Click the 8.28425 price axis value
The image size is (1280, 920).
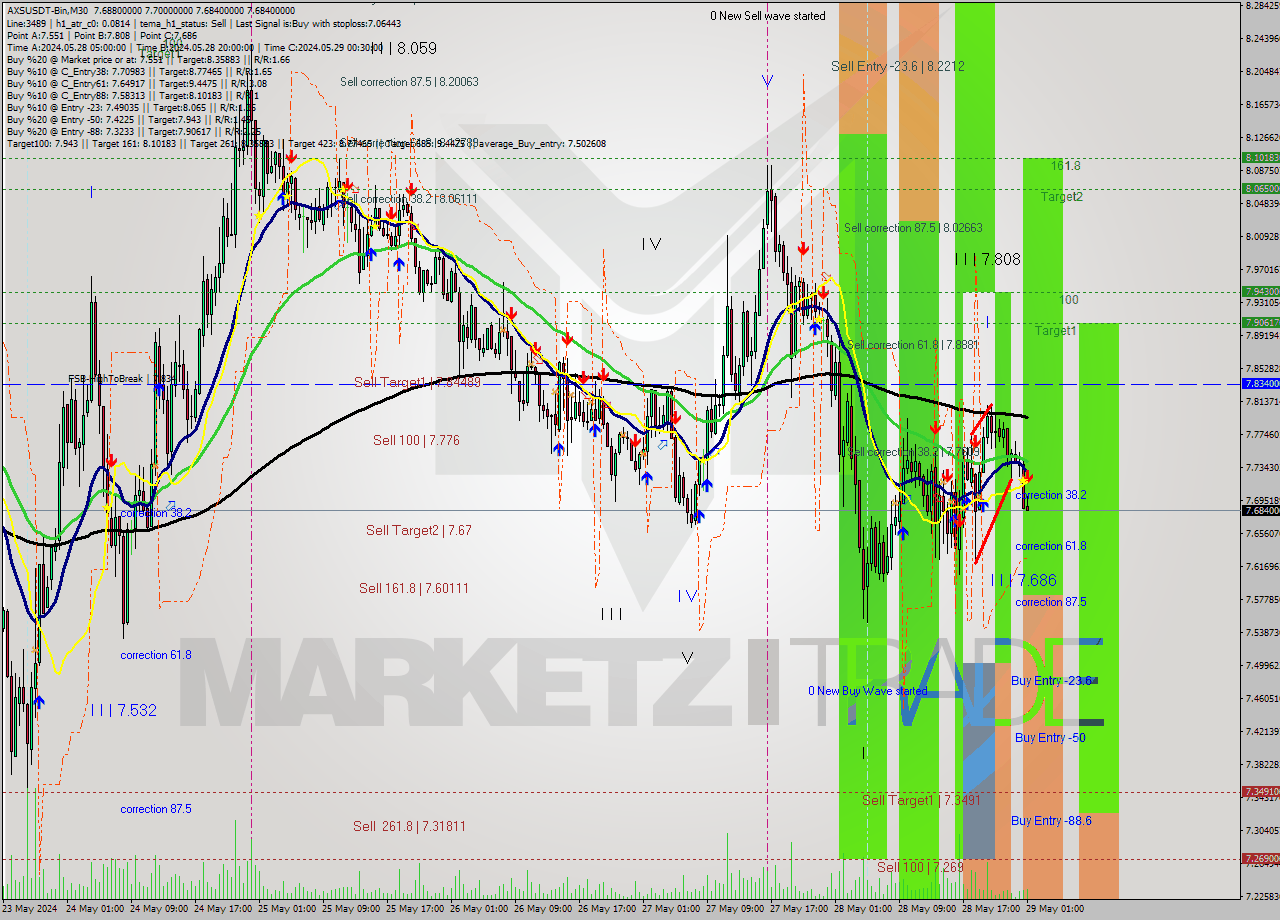click(1262, 6)
